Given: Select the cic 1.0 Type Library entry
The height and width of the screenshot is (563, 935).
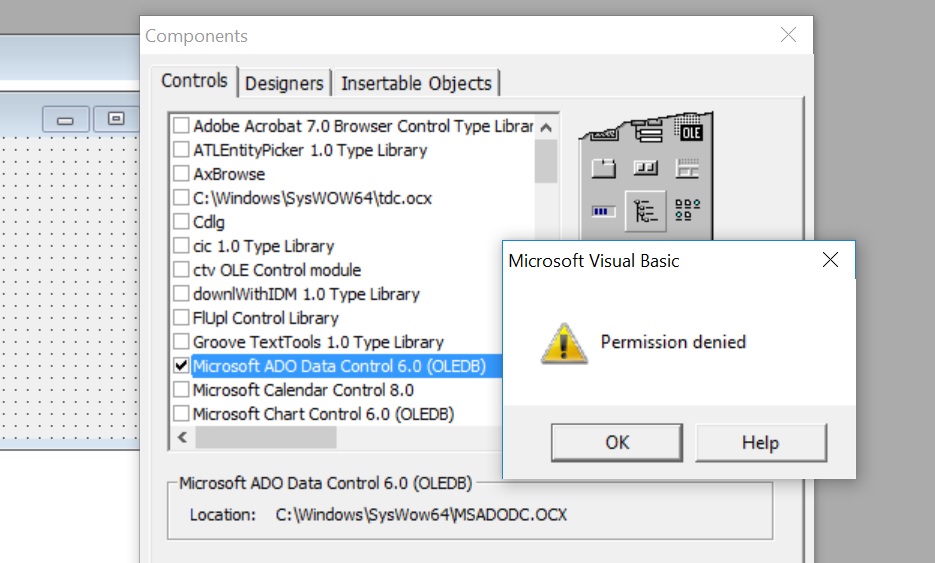Looking at the screenshot, I should pyautogui.click(x=264, y=246).
